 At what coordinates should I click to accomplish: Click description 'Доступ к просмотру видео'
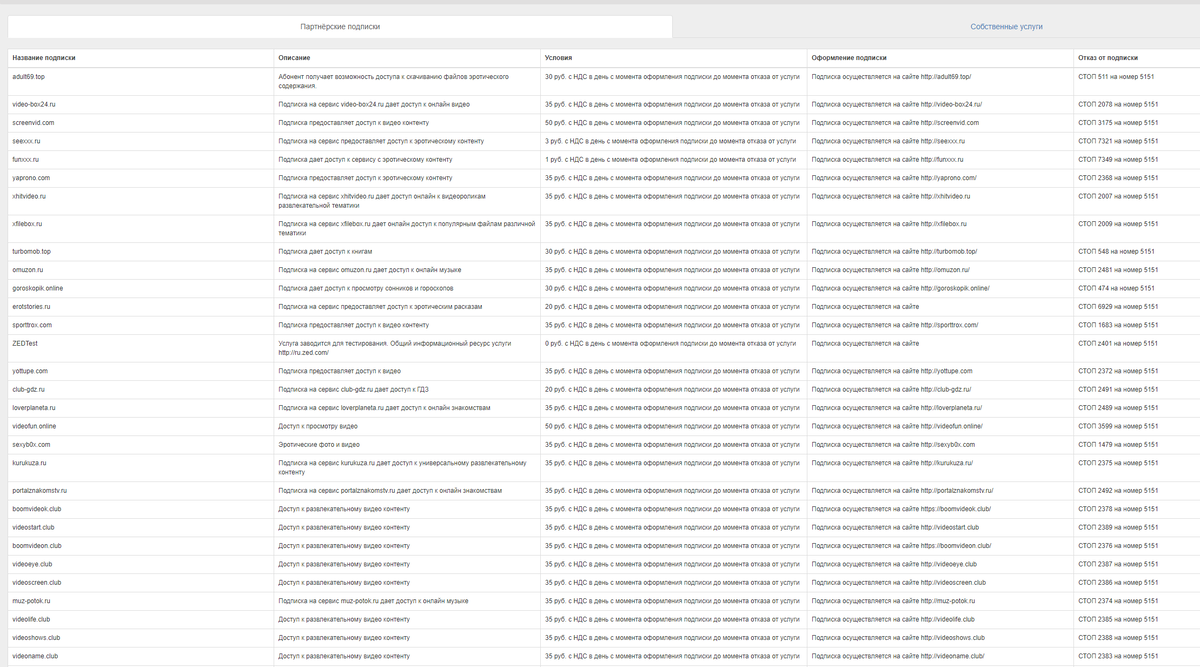(318, 426)
